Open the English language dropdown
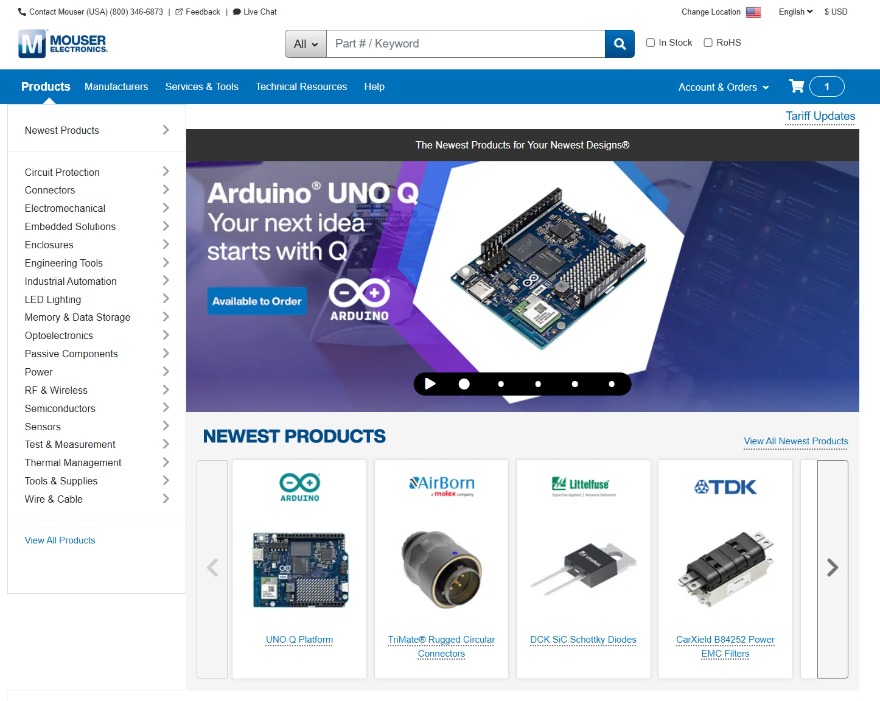880x701 pixels. 795,12
